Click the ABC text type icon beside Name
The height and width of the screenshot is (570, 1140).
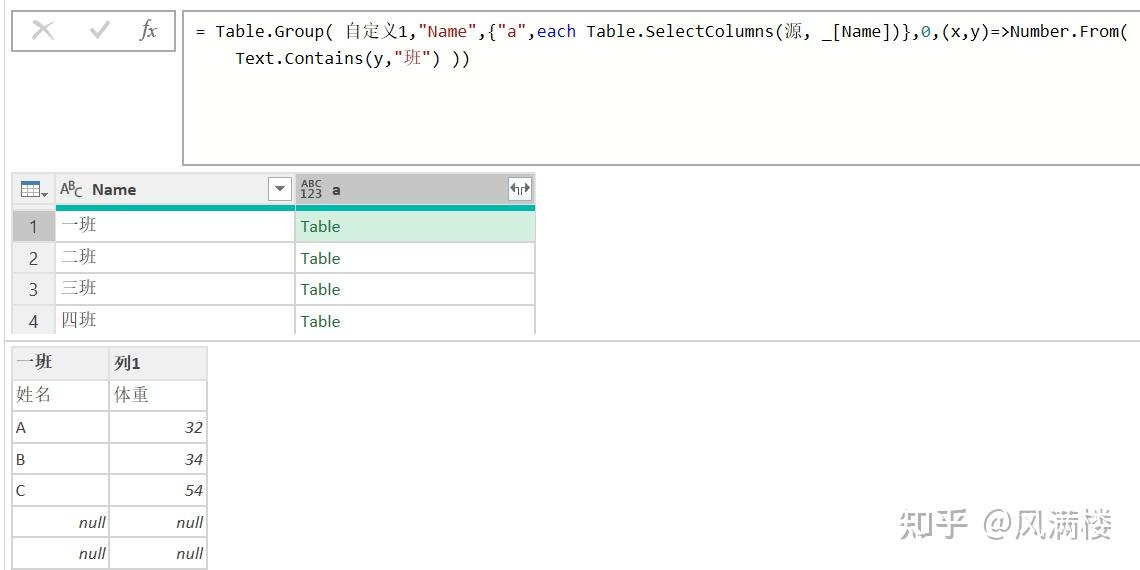tap(72, 189)
